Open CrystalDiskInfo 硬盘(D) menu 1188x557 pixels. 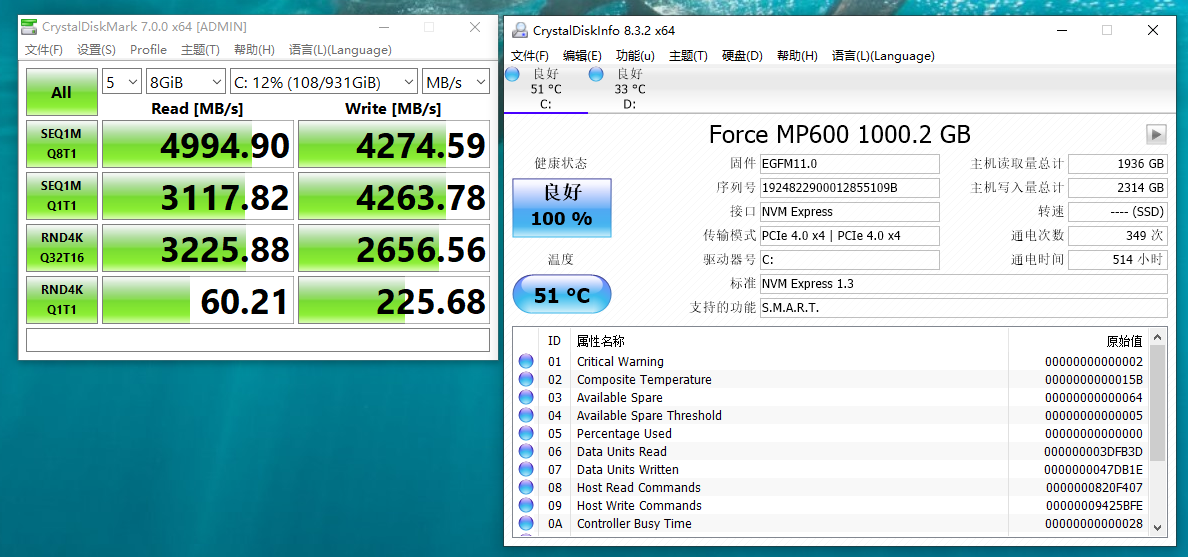coord(742,56)
